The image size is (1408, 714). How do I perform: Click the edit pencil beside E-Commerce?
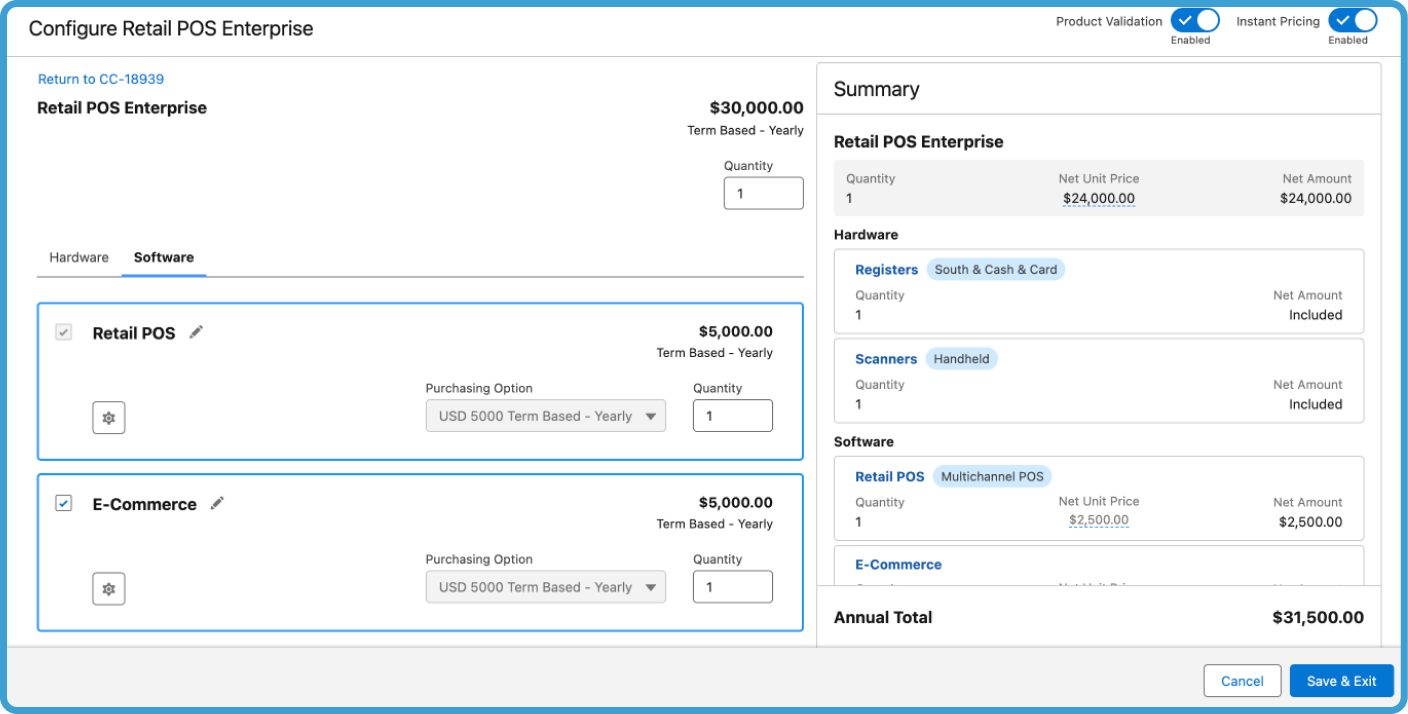tap(216, 504)
